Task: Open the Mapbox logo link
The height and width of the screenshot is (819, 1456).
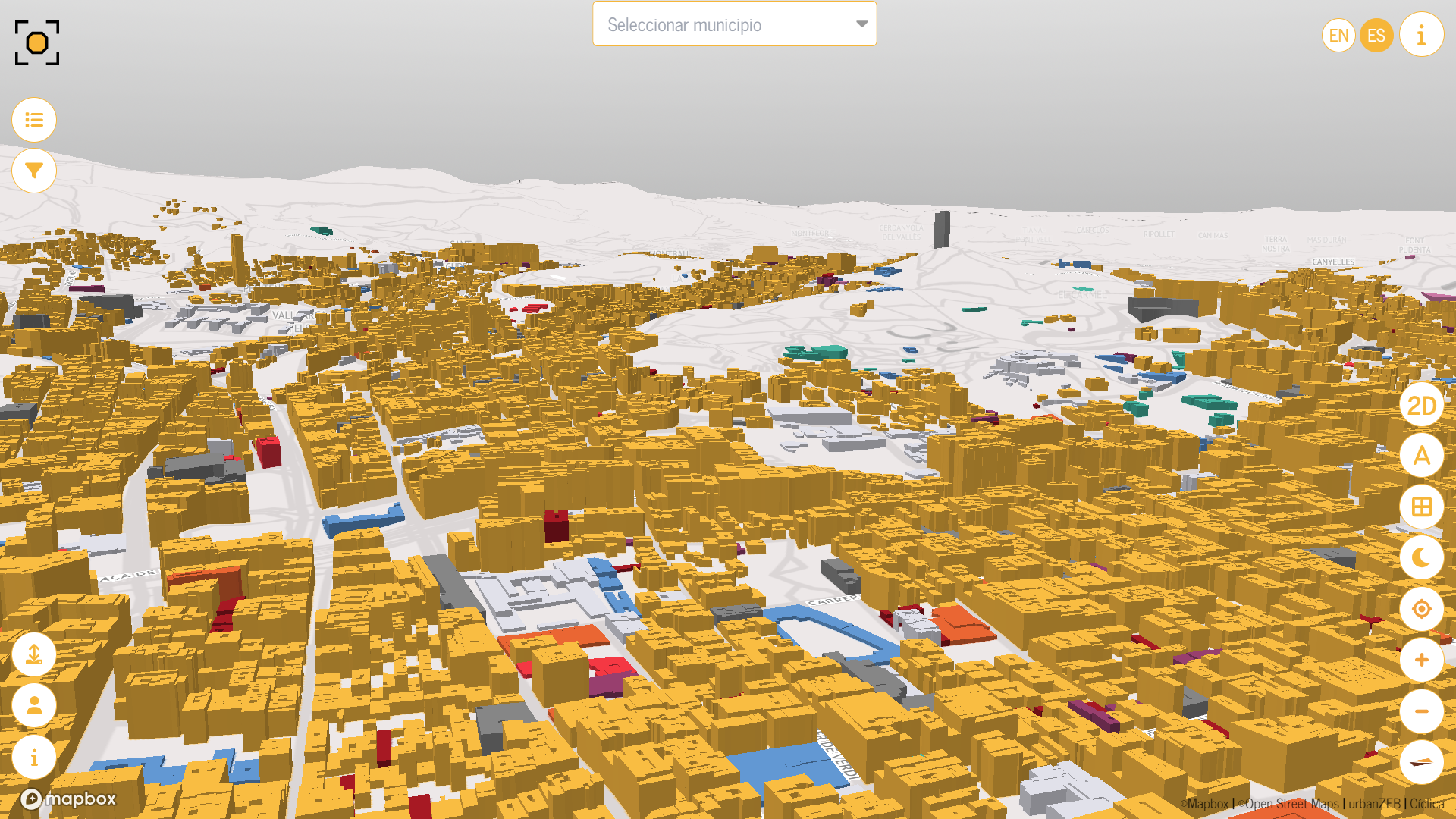Action: 69,799
